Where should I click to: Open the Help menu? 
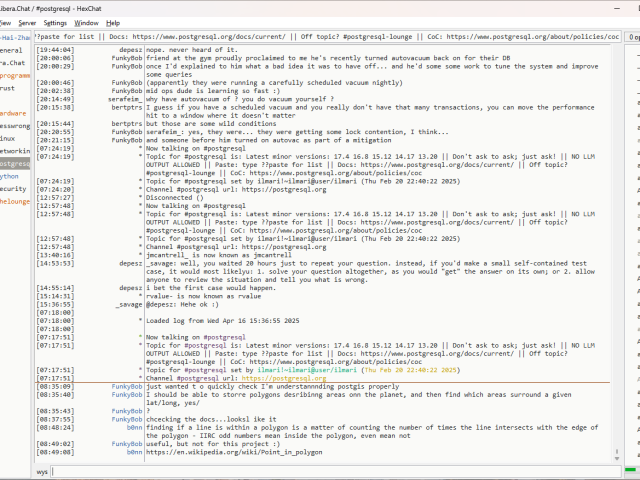click(113, 22)
